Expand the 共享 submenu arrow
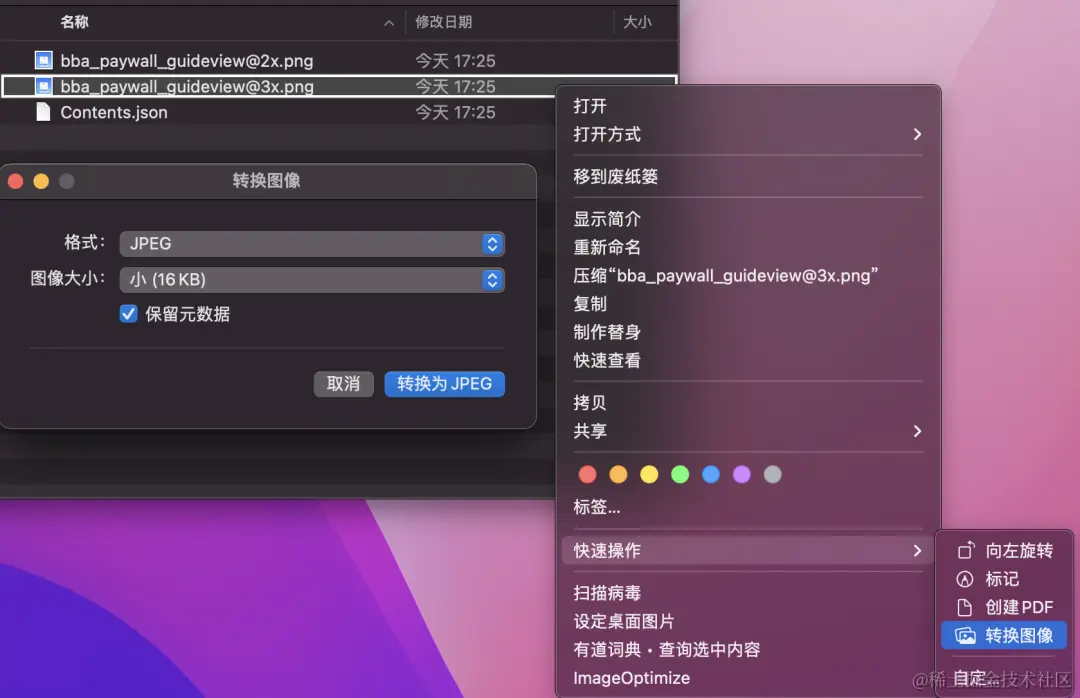The height and width of the screenshot is (698, 1080). 917,431
